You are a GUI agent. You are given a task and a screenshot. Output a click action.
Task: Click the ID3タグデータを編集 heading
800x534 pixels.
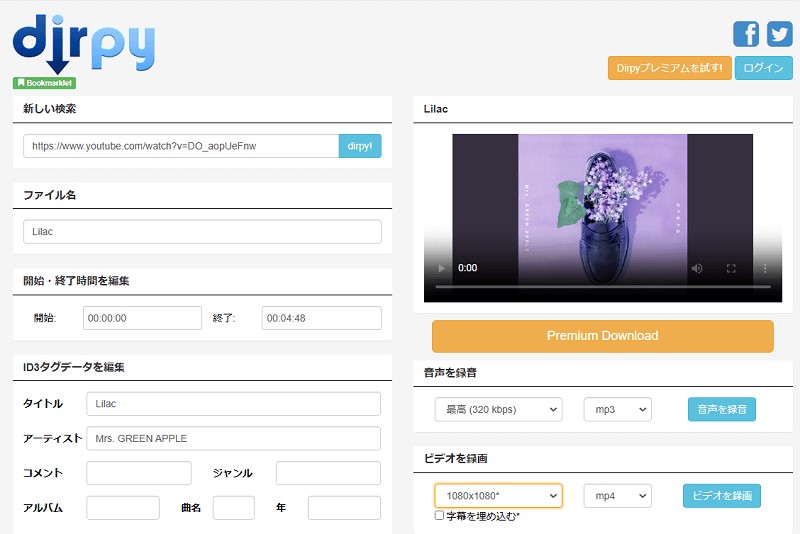pos(74,367)
